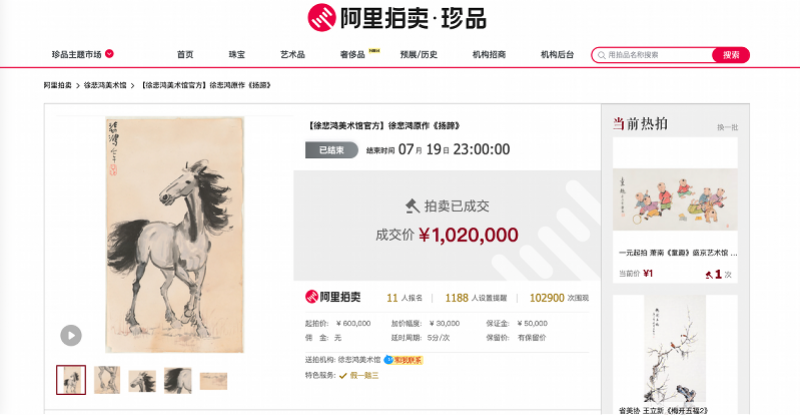Select the horse legs detail thumbnail
The width and height of the screenshot is (800, 415).
tap(107, 380)
